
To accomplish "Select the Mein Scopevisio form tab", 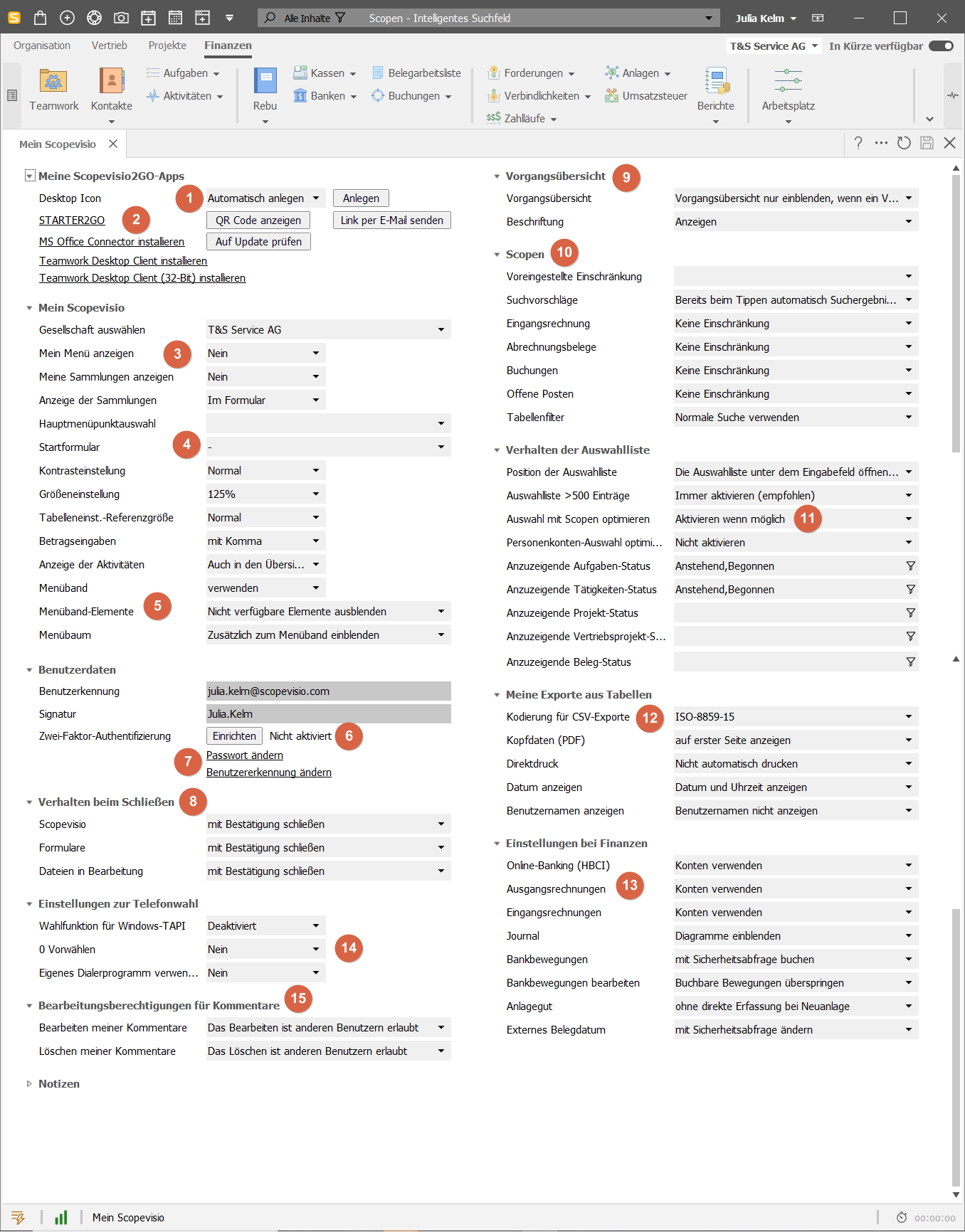I will click(58, 144).
